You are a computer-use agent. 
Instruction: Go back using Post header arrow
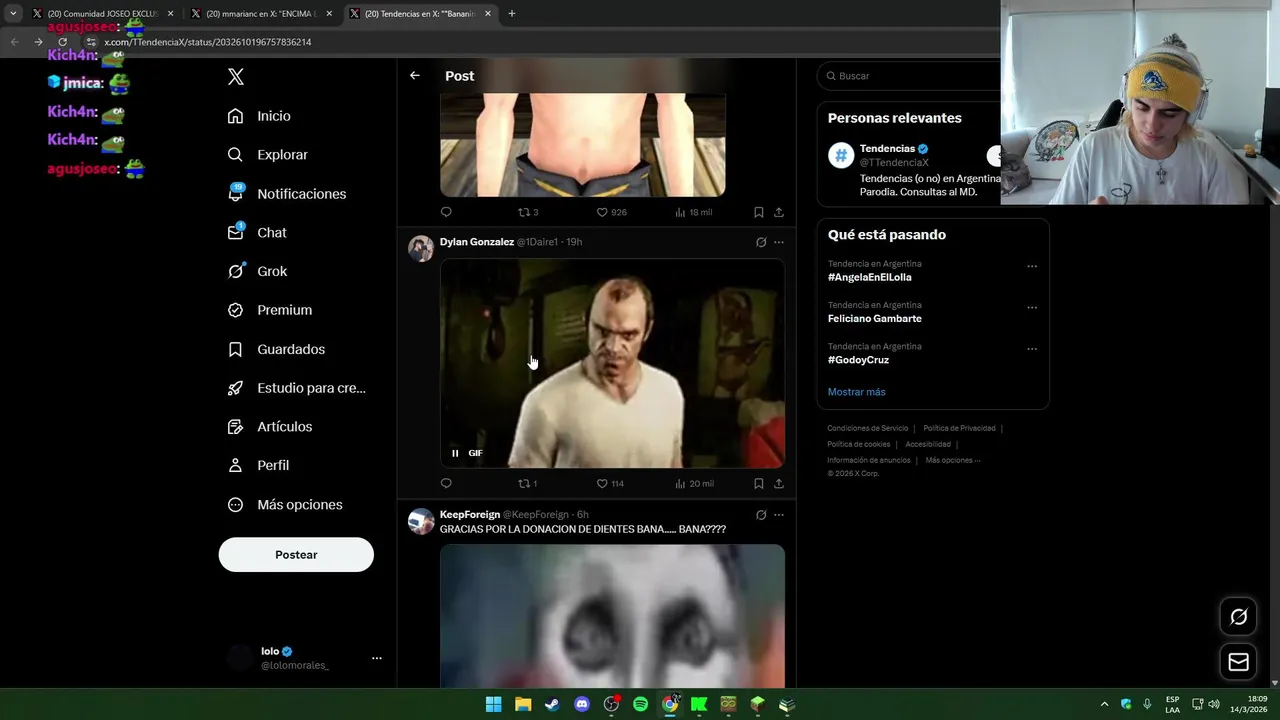(415, 76)
